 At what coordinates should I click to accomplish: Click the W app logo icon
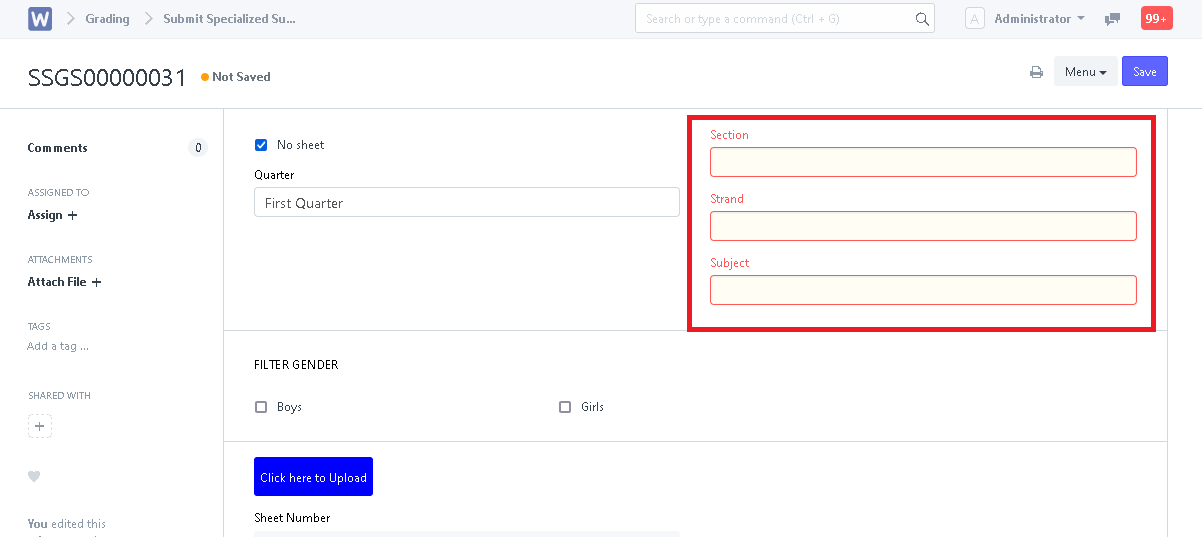point(40,19)
